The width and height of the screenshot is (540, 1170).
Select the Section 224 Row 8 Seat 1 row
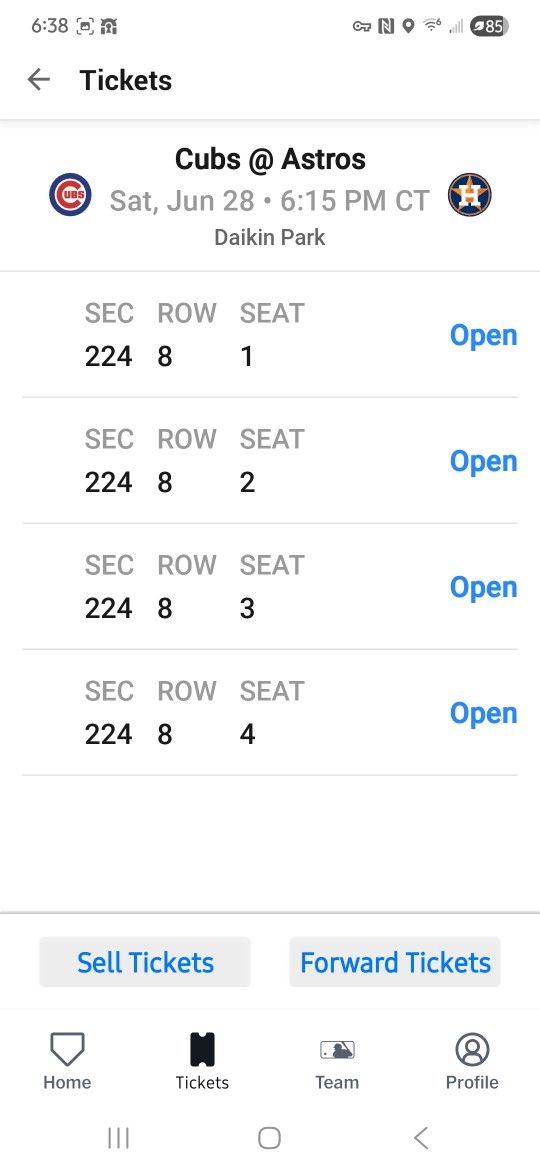click(270, 335)
